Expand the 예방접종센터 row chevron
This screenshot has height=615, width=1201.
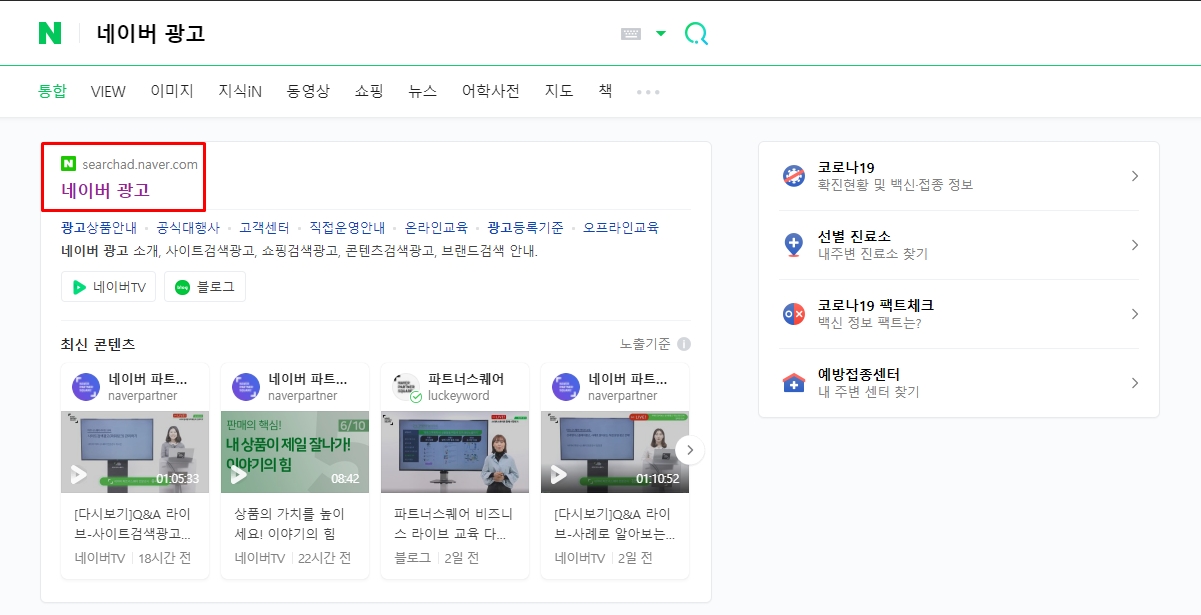click(1135, 383)
